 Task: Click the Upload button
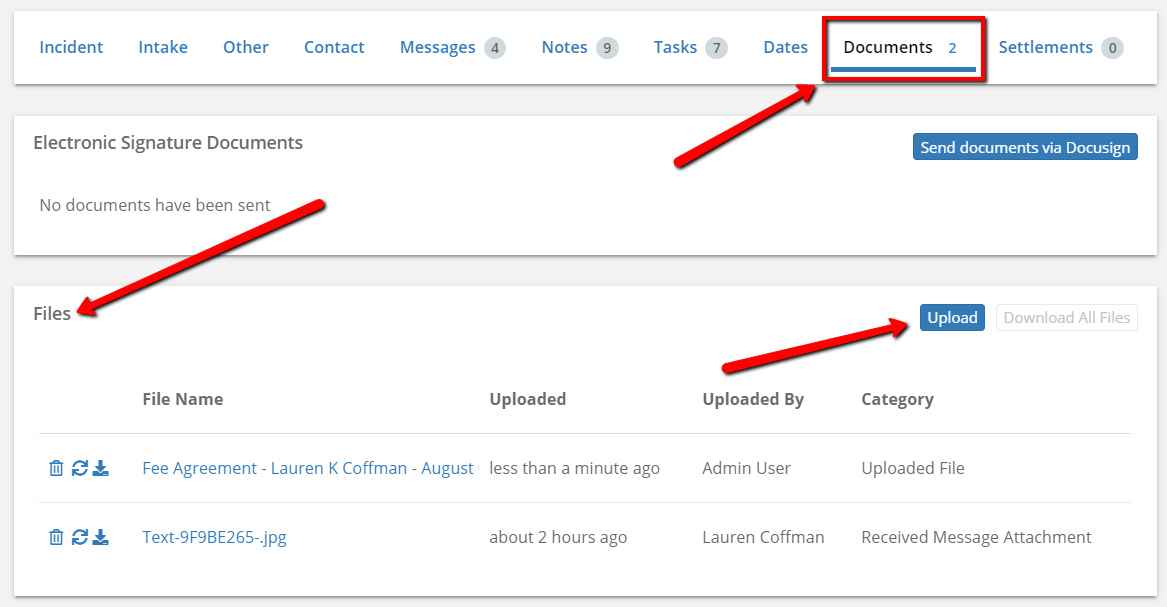(951, 317)
